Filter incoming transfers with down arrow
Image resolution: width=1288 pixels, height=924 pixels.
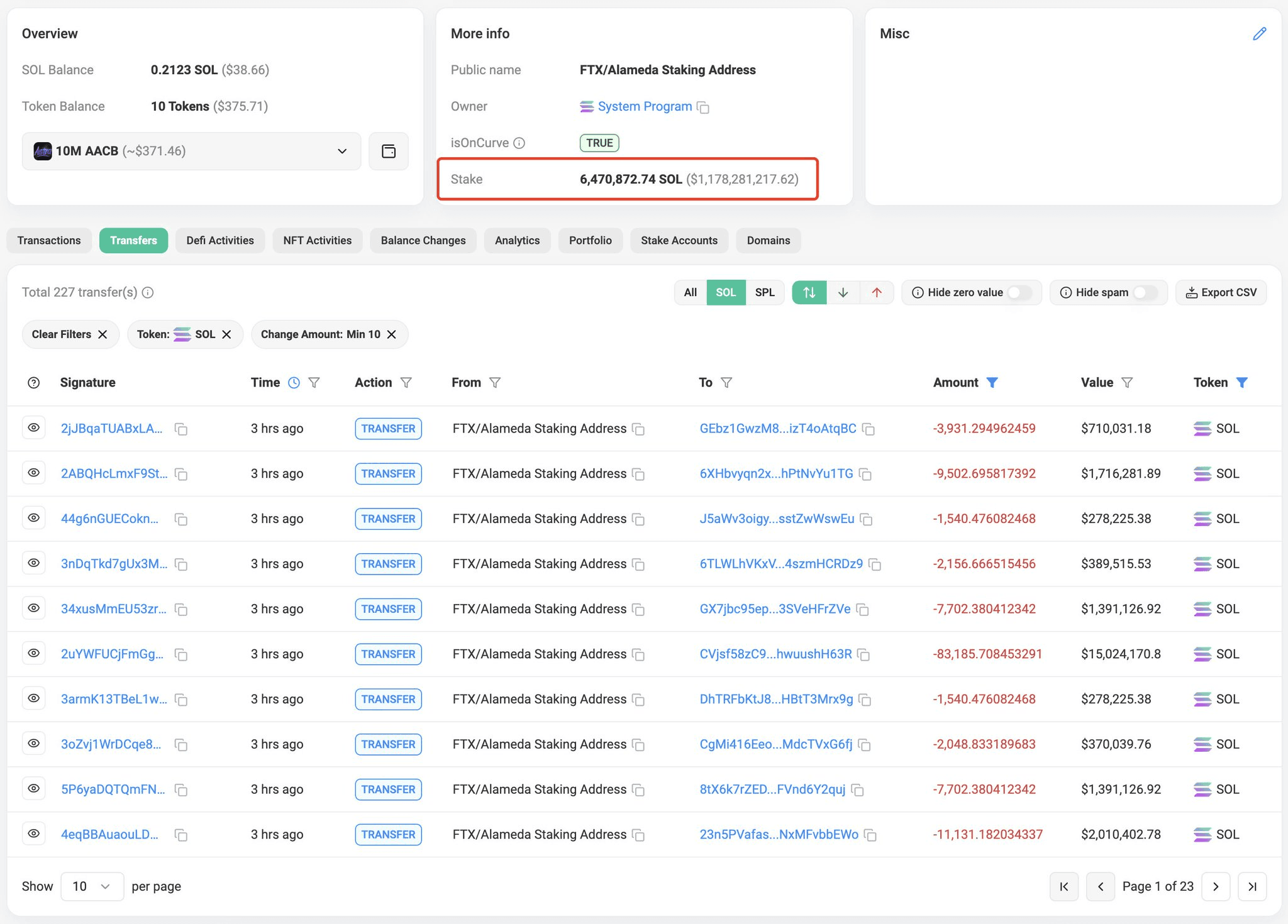[843, 292]
